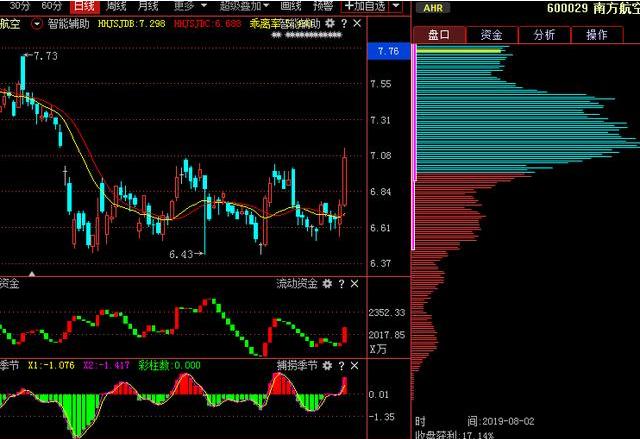Click the 6.37 price axis label
Screen dimensions: 640x439
click(380, 264)
